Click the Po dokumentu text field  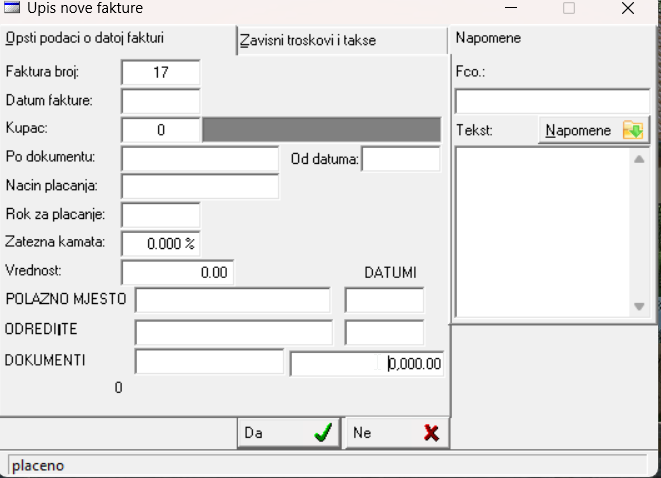199,159
